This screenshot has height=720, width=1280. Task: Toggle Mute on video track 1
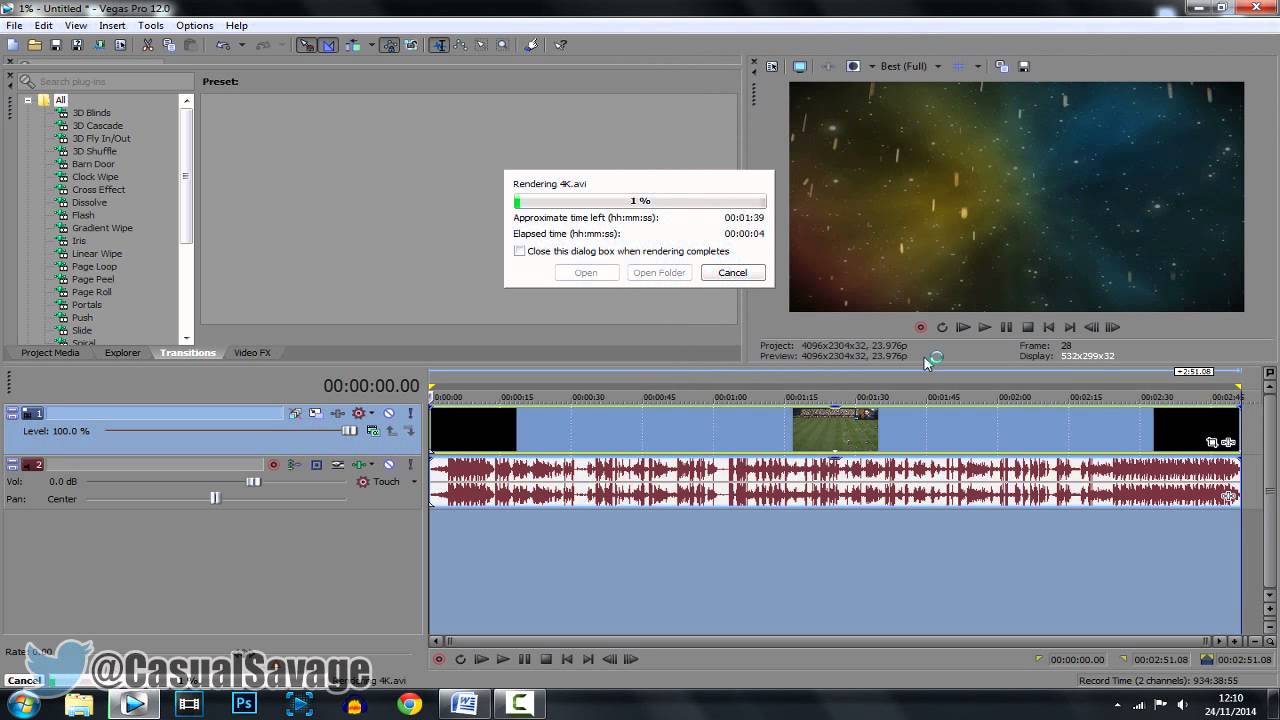point(389,413)
